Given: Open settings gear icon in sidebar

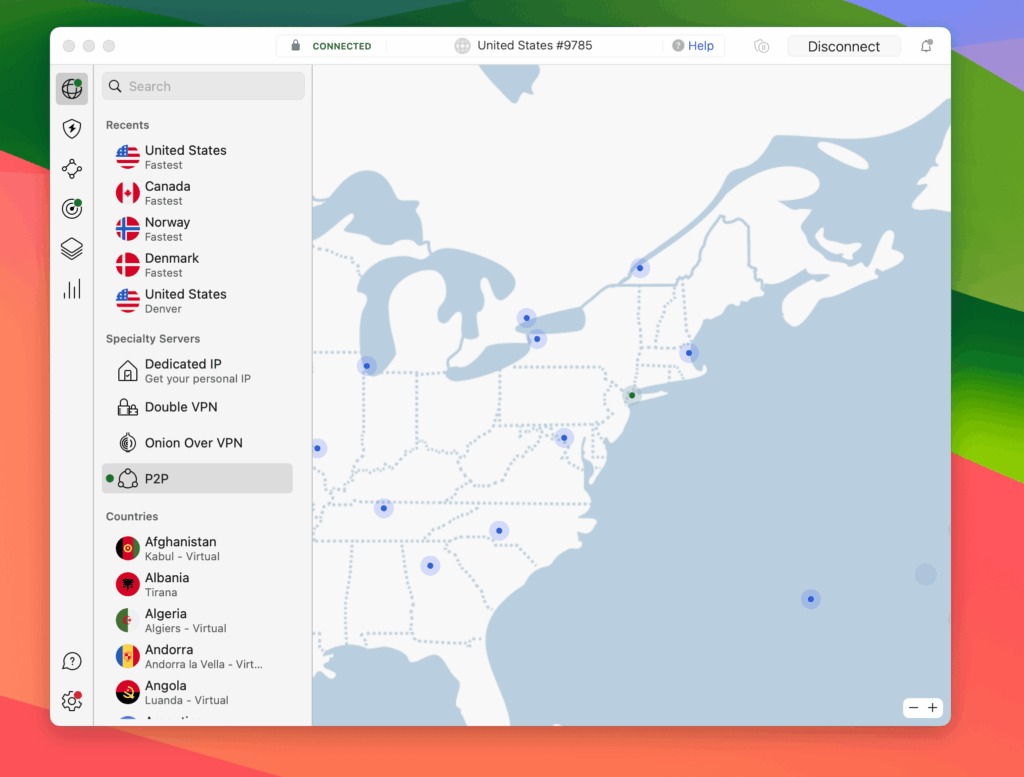Looking at the screenshot, I should click(72, 701).
